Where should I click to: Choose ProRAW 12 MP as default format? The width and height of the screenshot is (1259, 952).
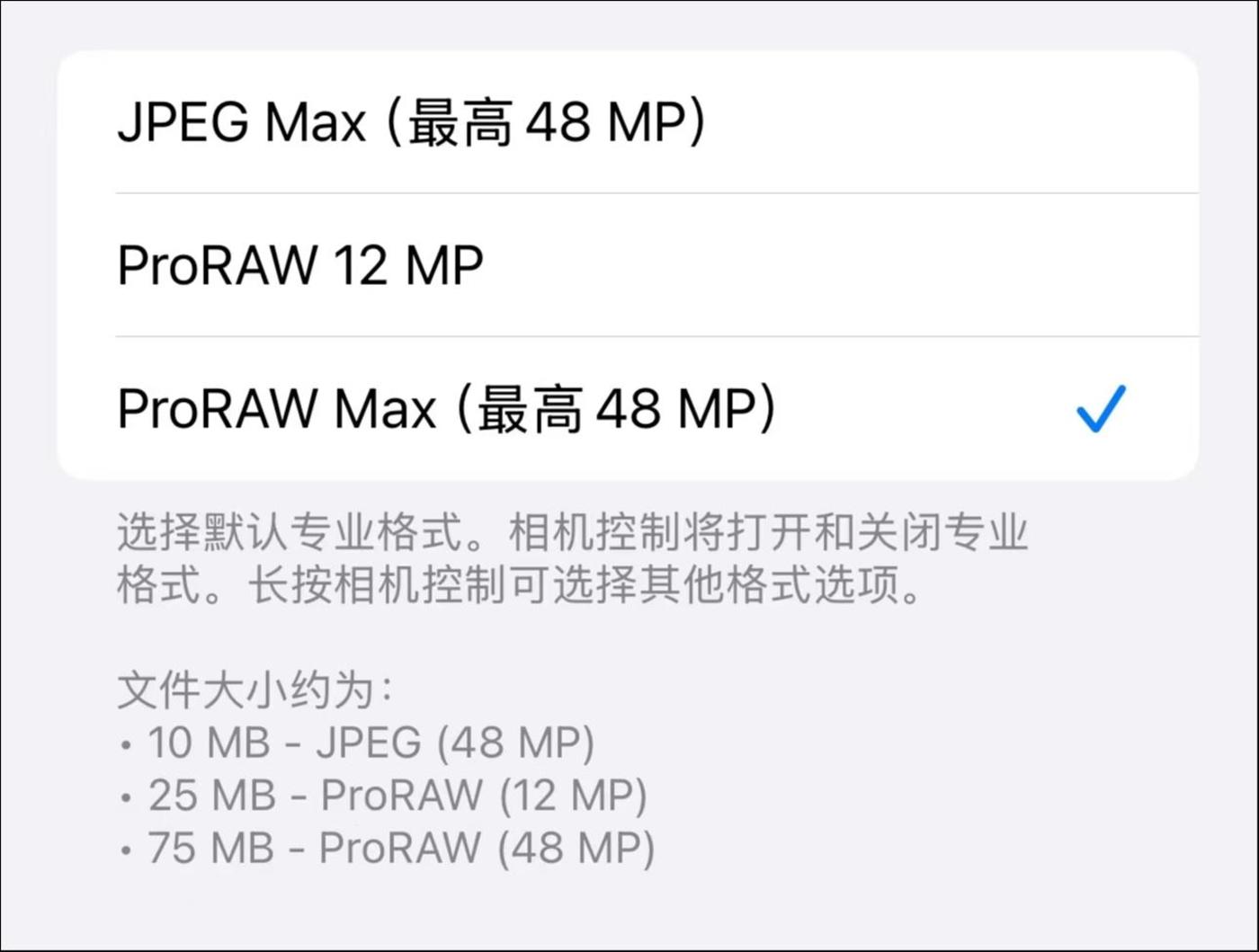click(628, 265)
